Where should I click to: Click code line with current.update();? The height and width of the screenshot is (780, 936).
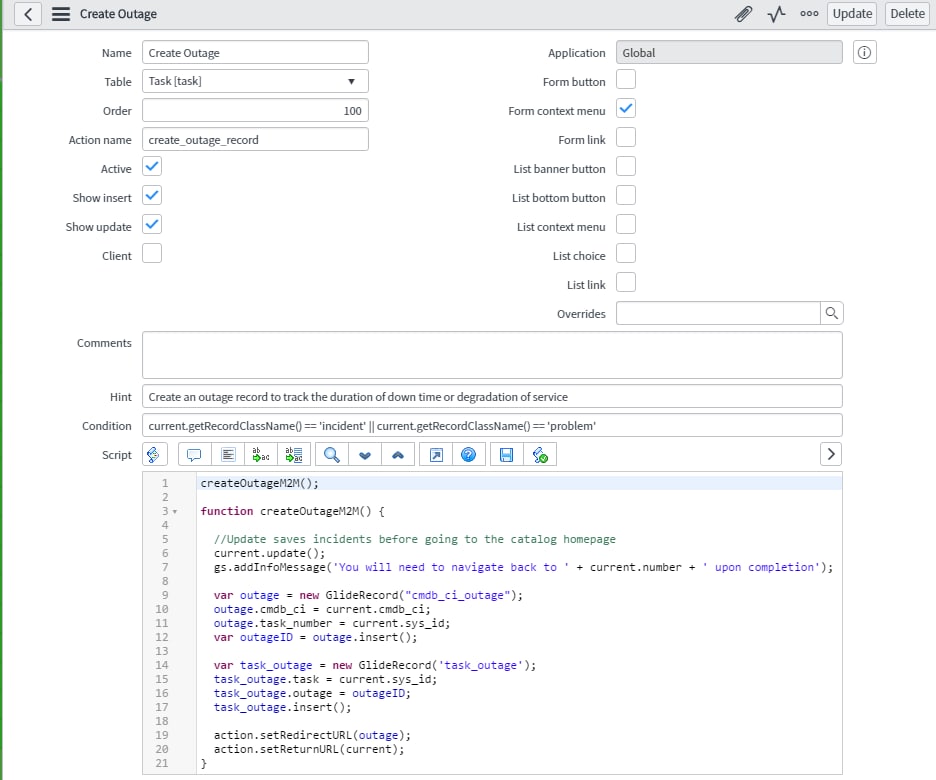point(269,553)
